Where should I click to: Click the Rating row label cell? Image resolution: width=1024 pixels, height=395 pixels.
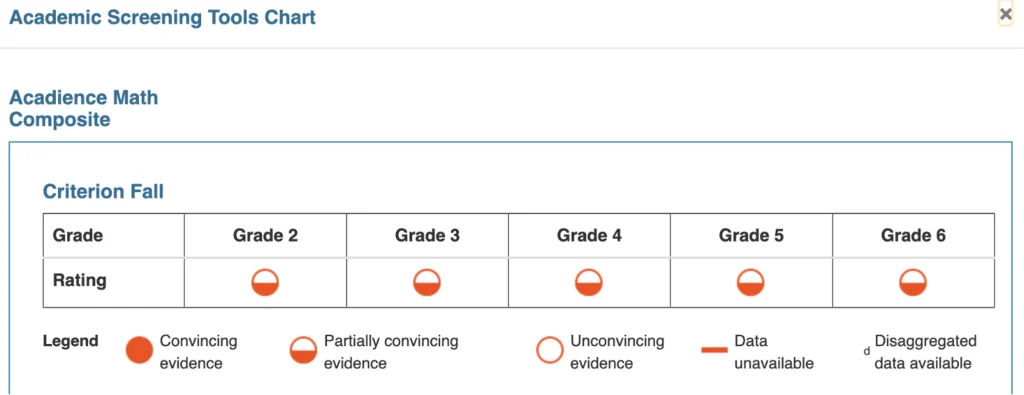tap(114, 282)
